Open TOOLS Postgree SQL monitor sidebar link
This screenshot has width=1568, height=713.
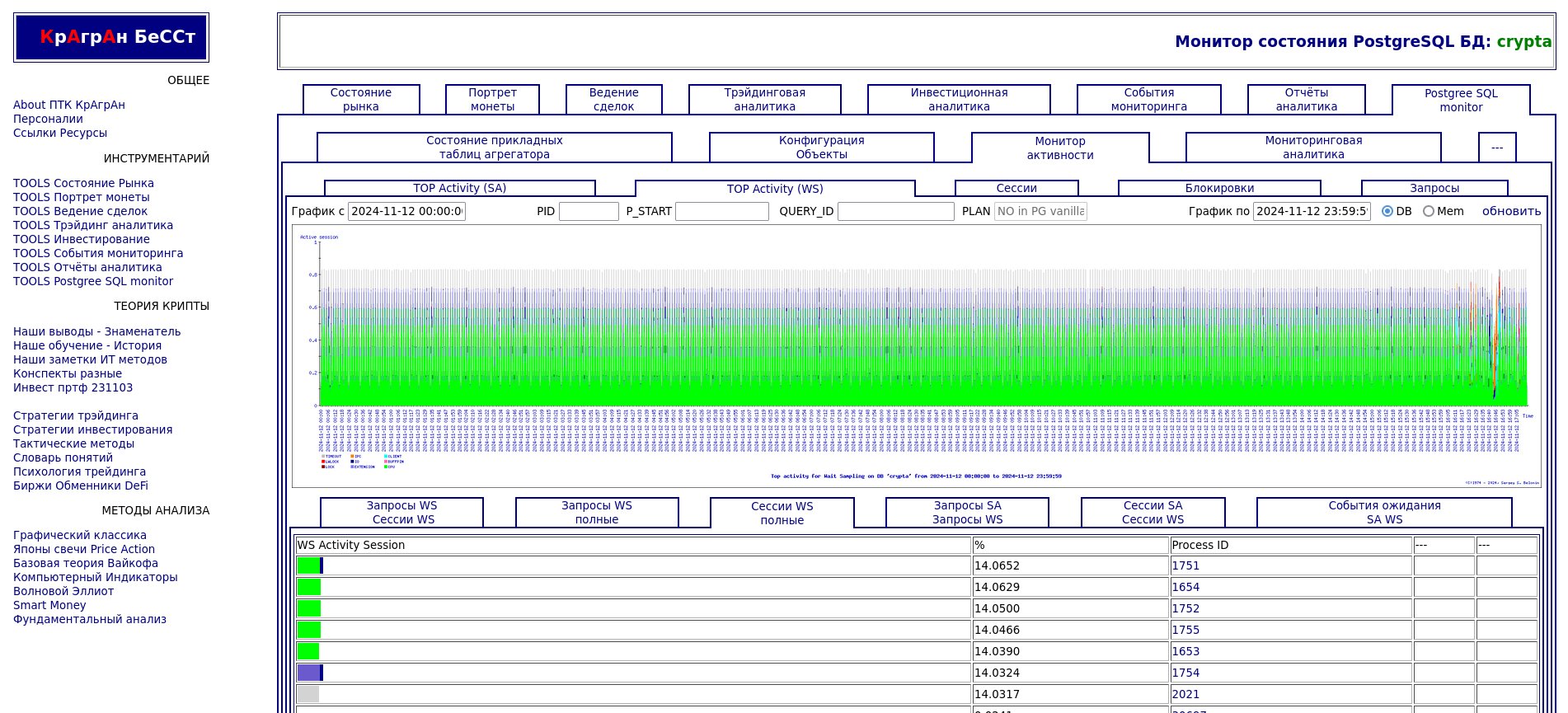click(93, 282)
